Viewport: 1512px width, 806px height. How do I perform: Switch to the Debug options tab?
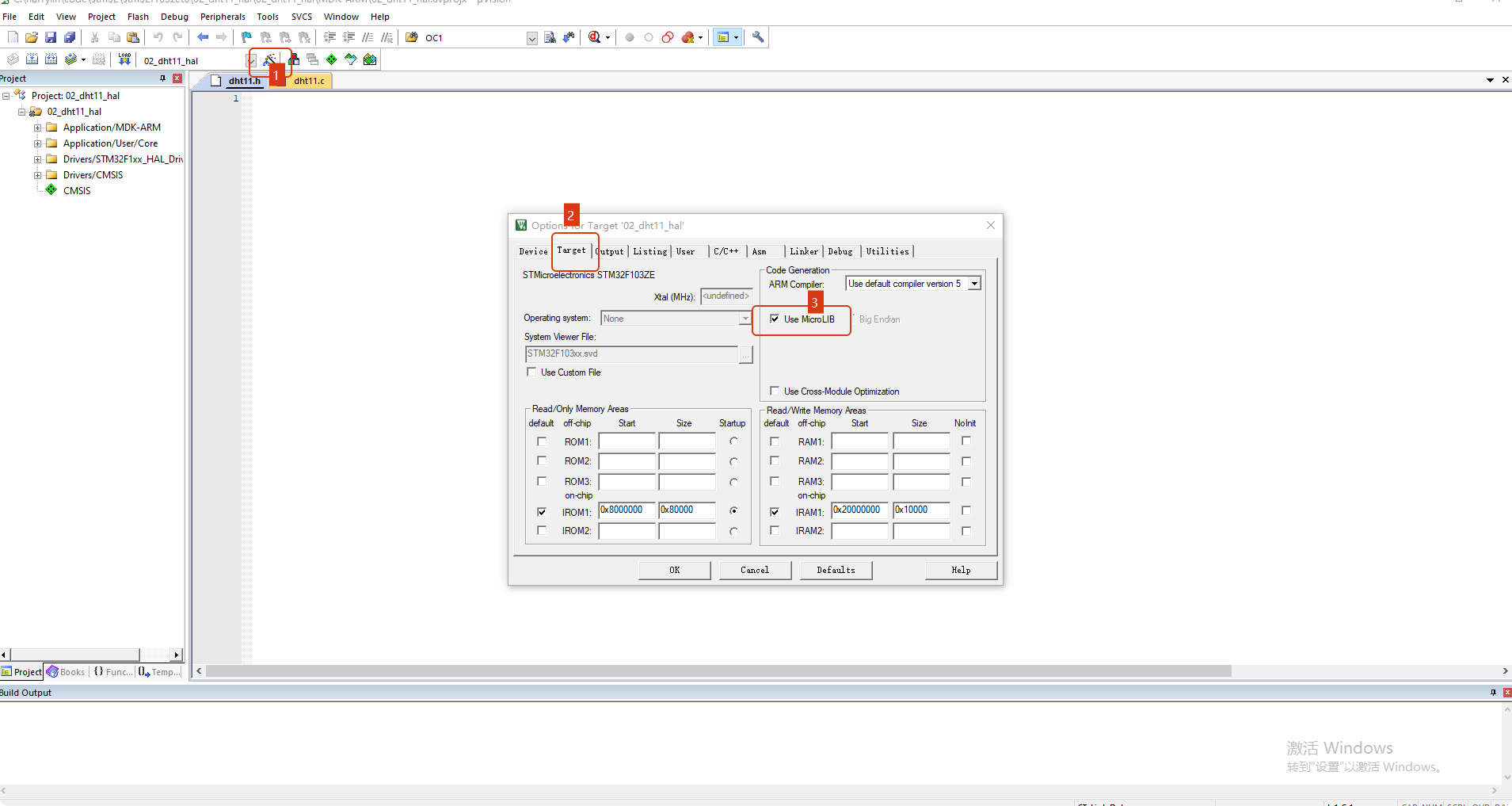(x=840, y=251)
